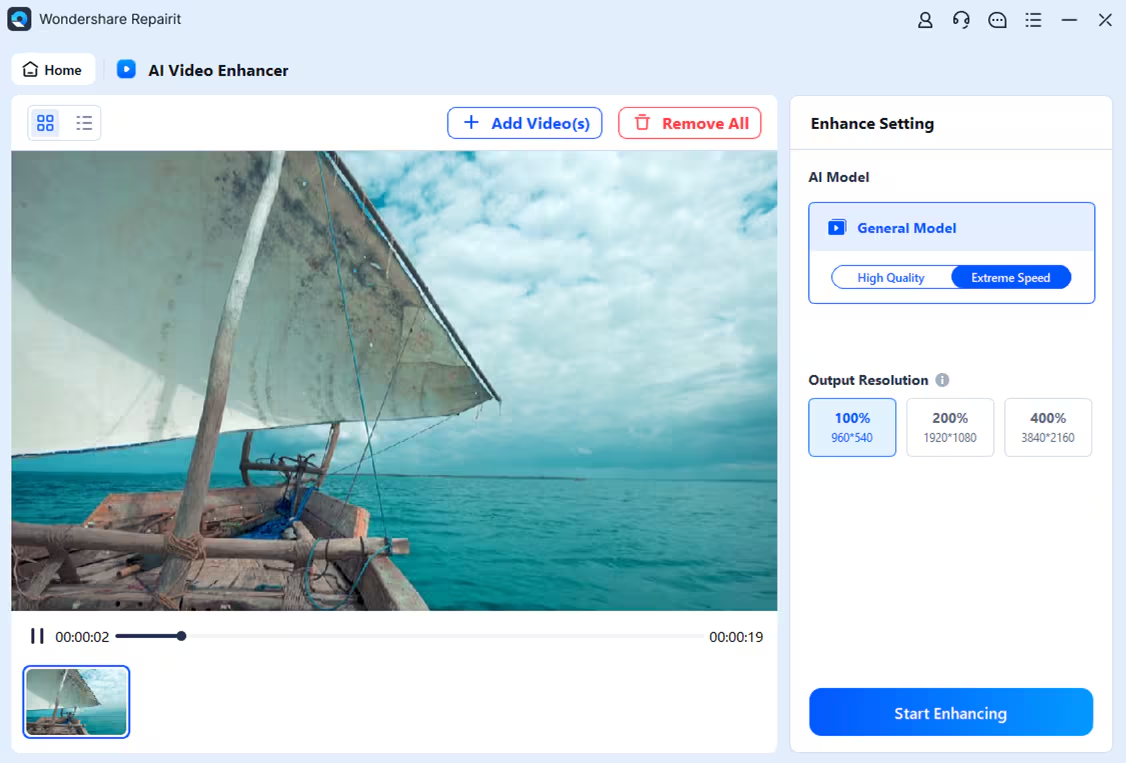Close the Repairit window
Image resolution: width=1126 pixels, height=763 pixels.
[x=1105, y=20]
